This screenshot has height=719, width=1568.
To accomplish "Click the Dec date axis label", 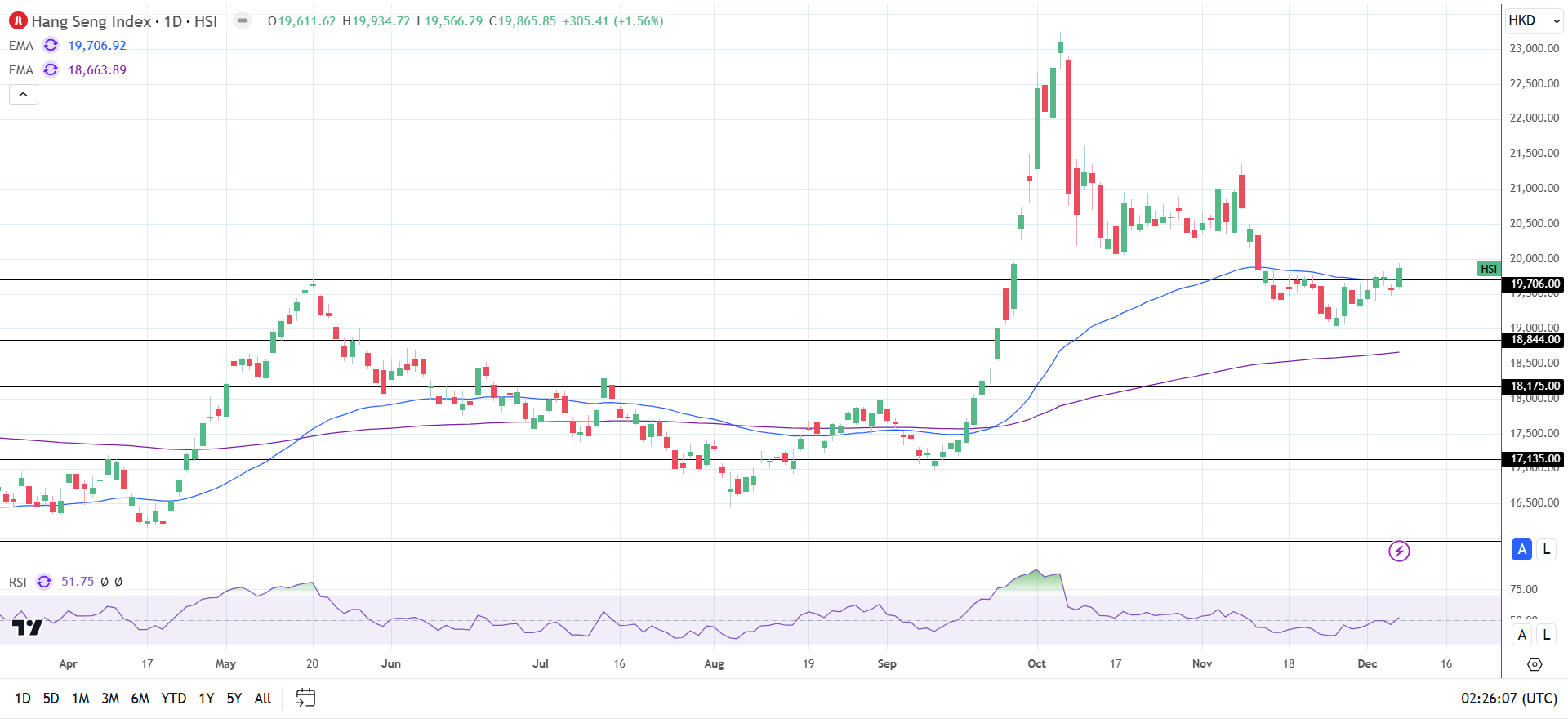I will pyautogui.click(x=1368, y=663).
